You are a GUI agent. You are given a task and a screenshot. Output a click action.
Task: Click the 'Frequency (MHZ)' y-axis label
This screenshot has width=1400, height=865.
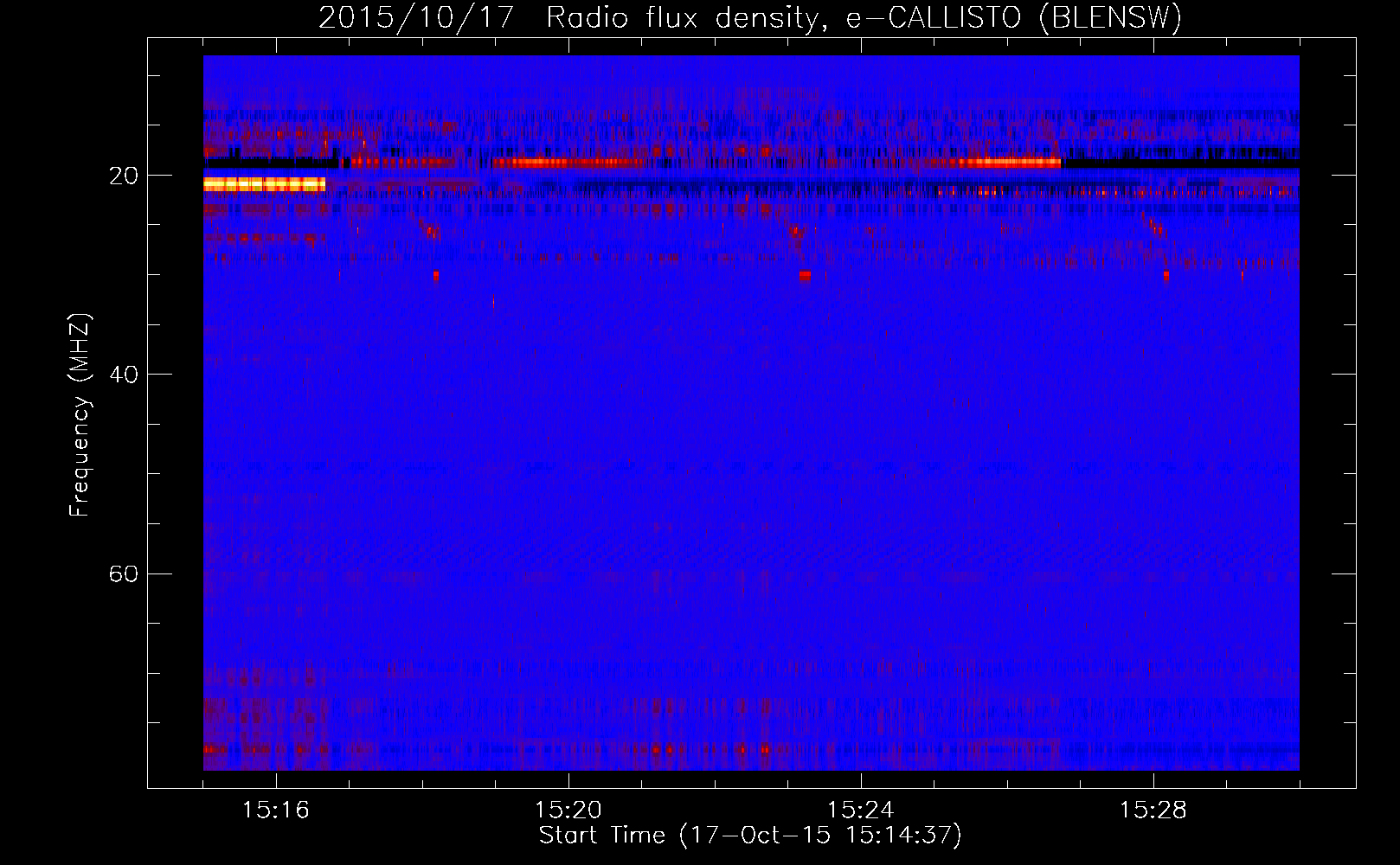(x=80, y=415)
